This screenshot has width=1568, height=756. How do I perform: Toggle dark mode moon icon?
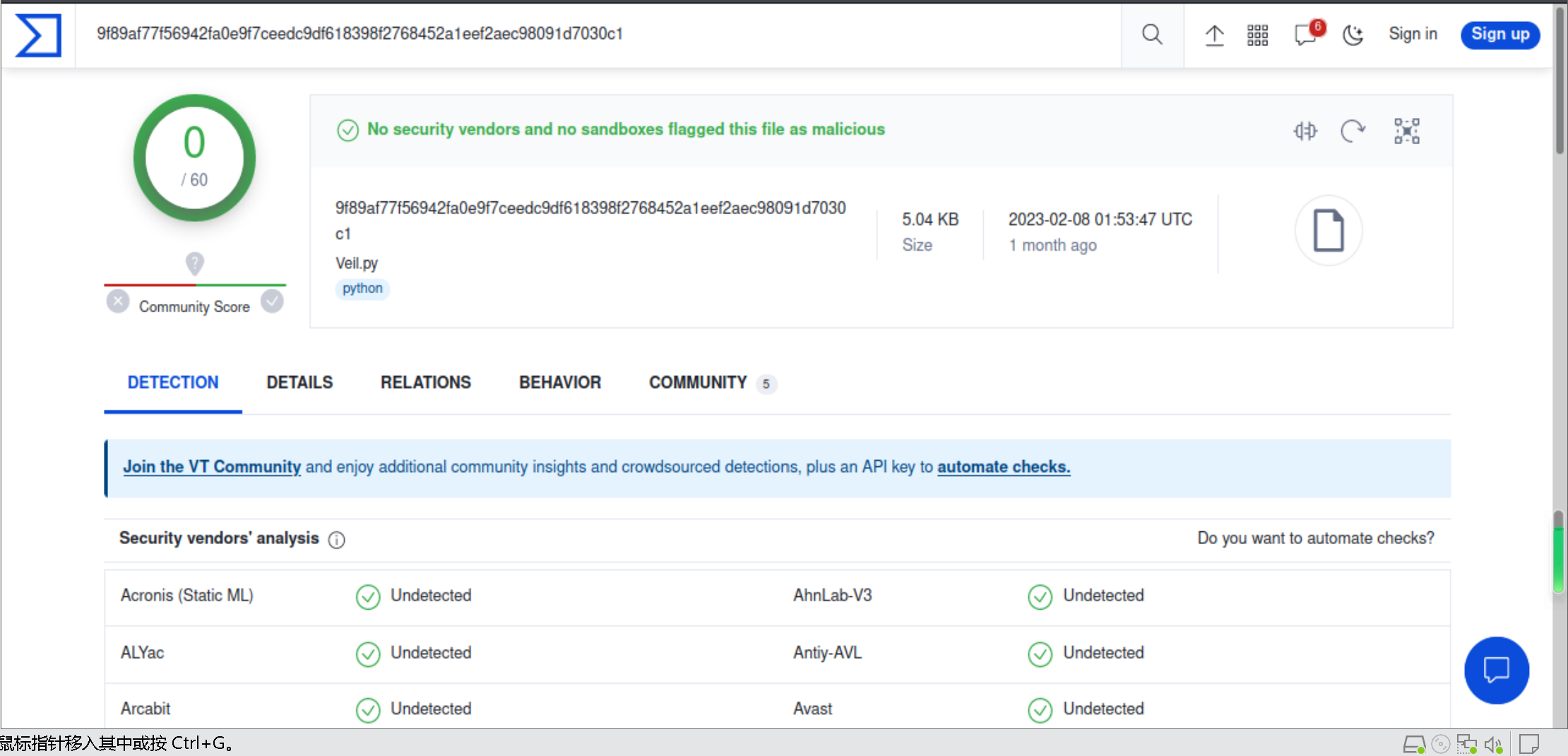tap(1353, 35)
